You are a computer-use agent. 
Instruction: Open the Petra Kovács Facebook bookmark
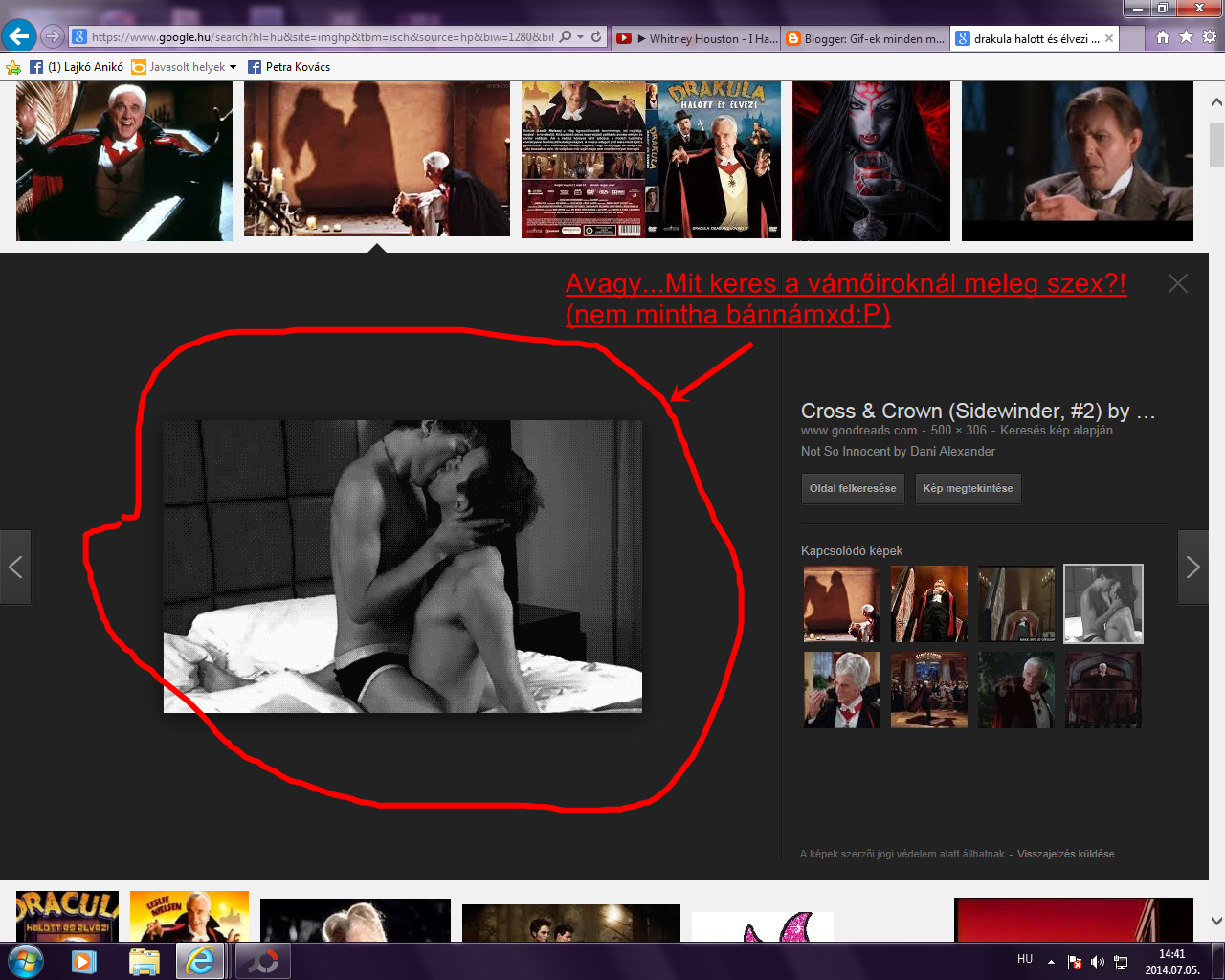click(289, 67)
